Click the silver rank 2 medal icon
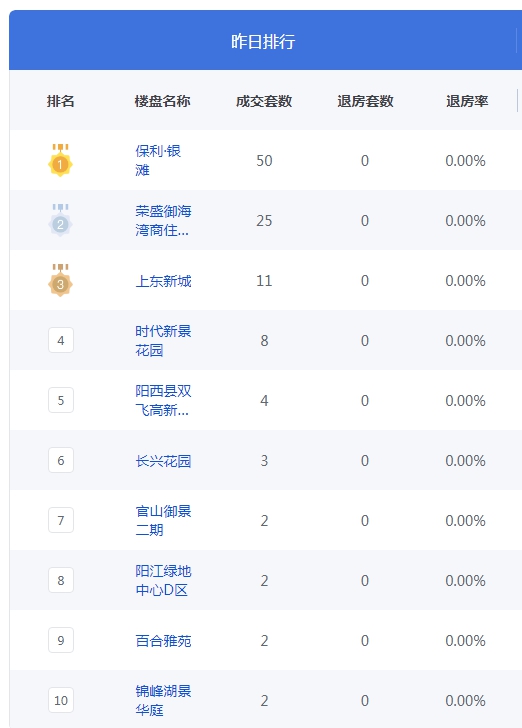This screenshot has width=522, height=728. (60, 220)
